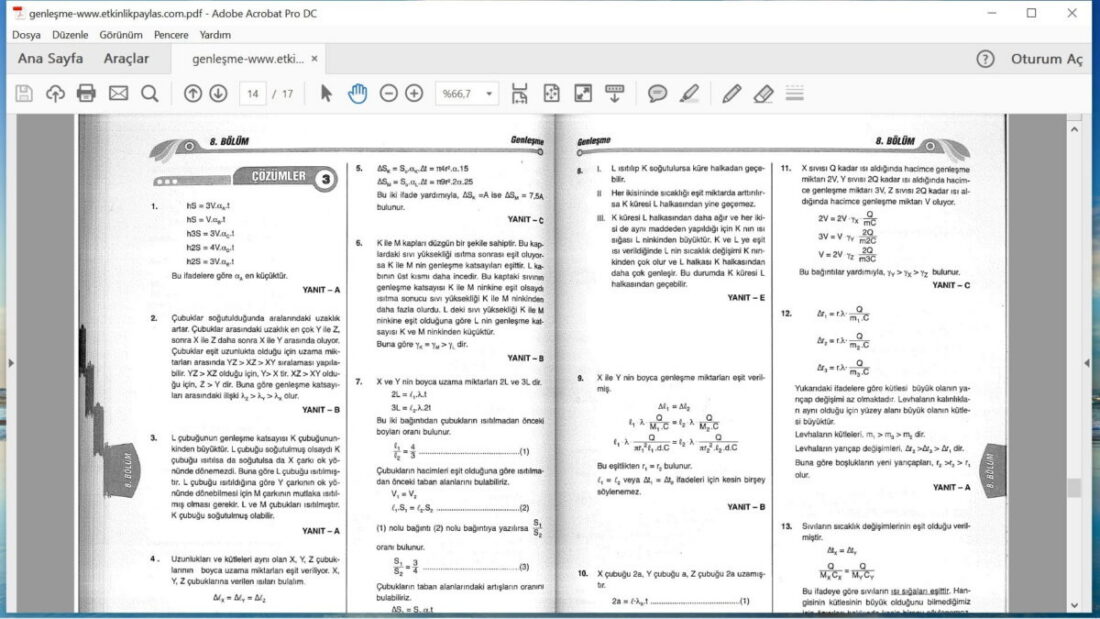Activate the Hand pan tool

point(357,93)
